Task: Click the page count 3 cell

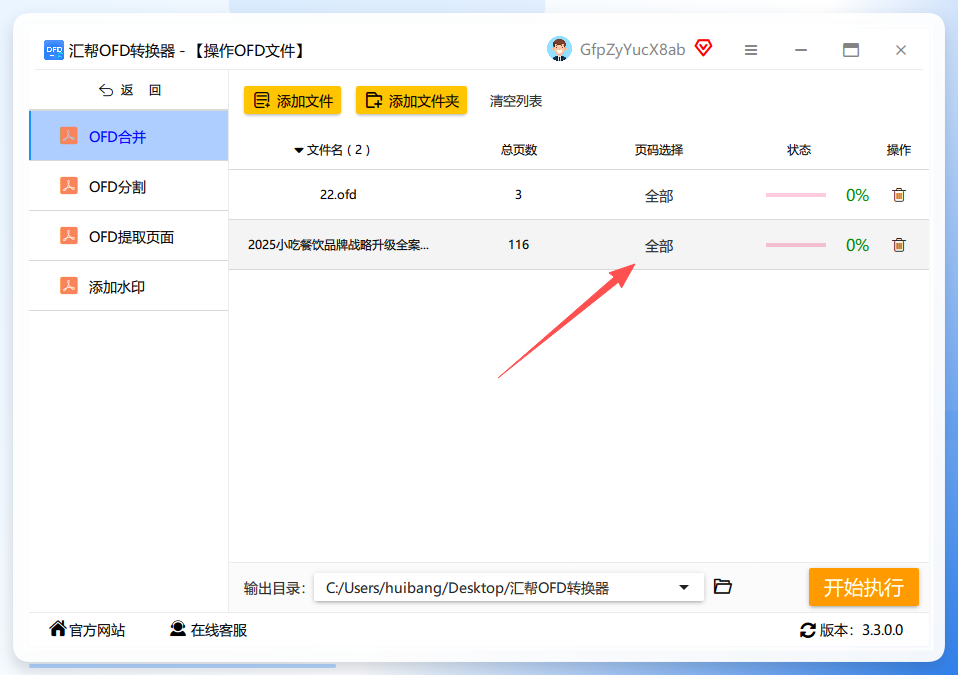Action: [518, 194]
